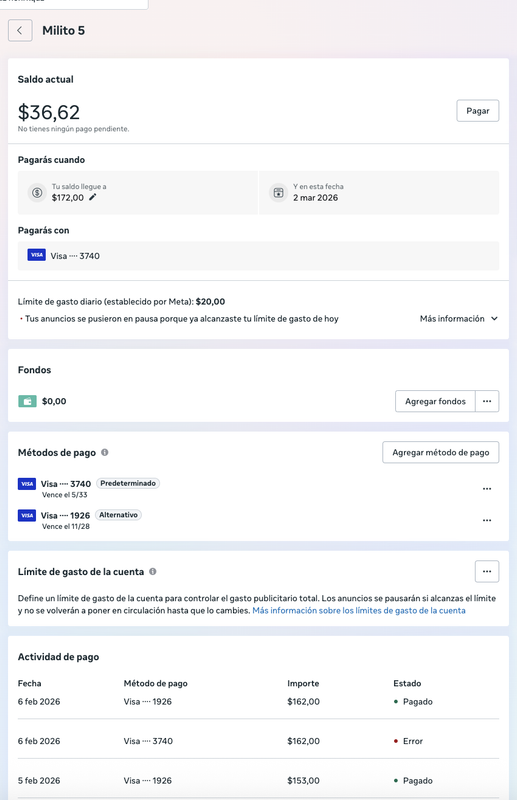Click the dollar coin icon beside Tu saldo llegue a

[x=37, y=193]
